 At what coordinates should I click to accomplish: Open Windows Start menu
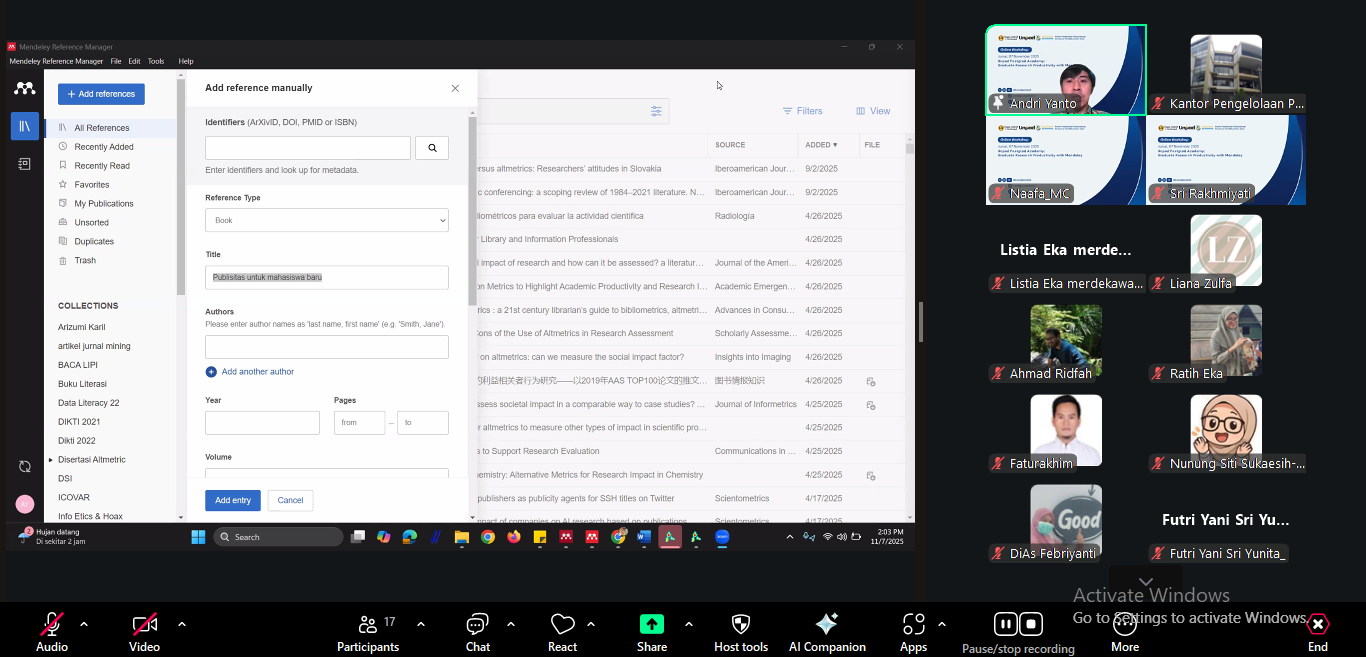(198, 537)
